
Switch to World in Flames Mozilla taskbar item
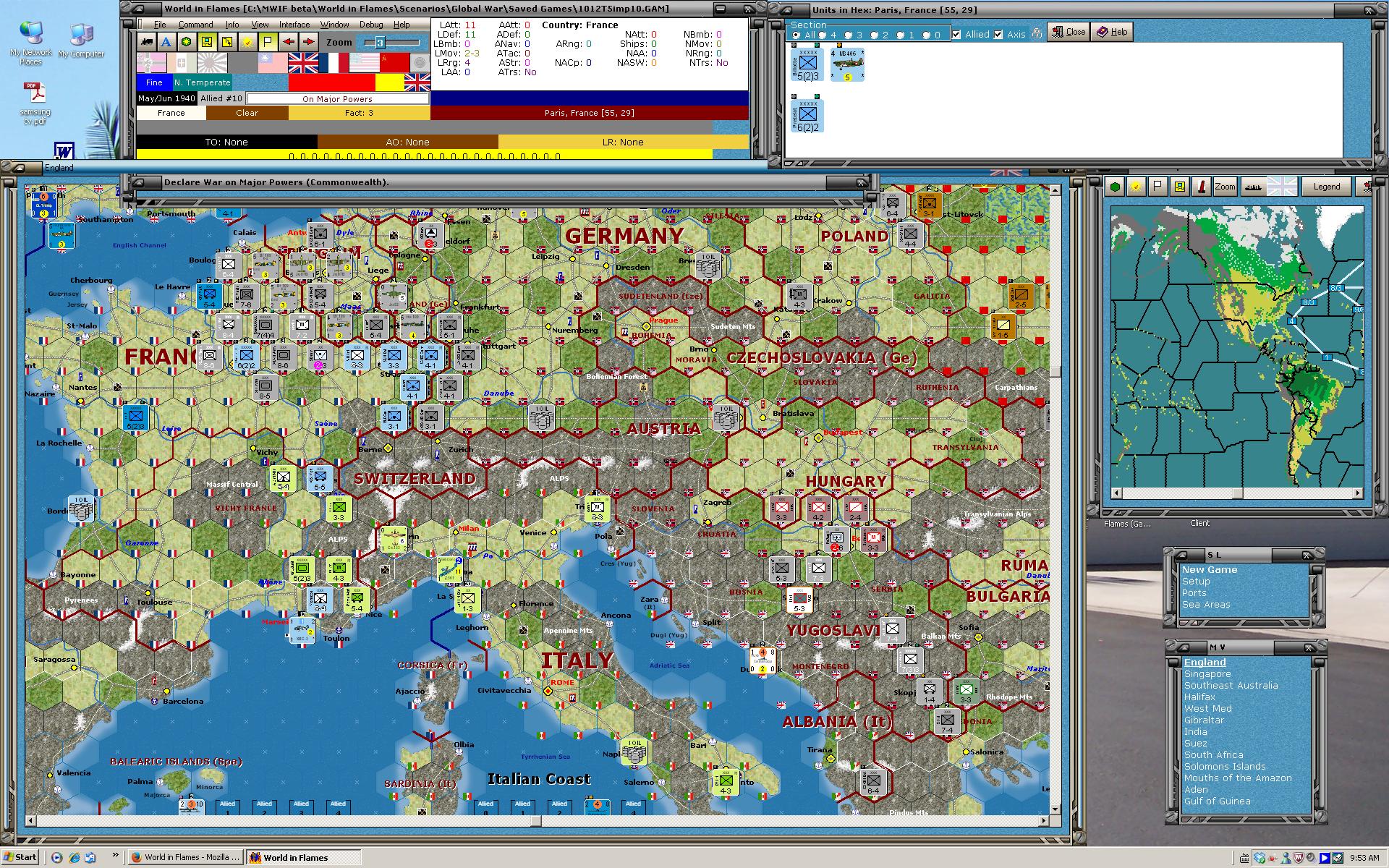tap(186, 857)
